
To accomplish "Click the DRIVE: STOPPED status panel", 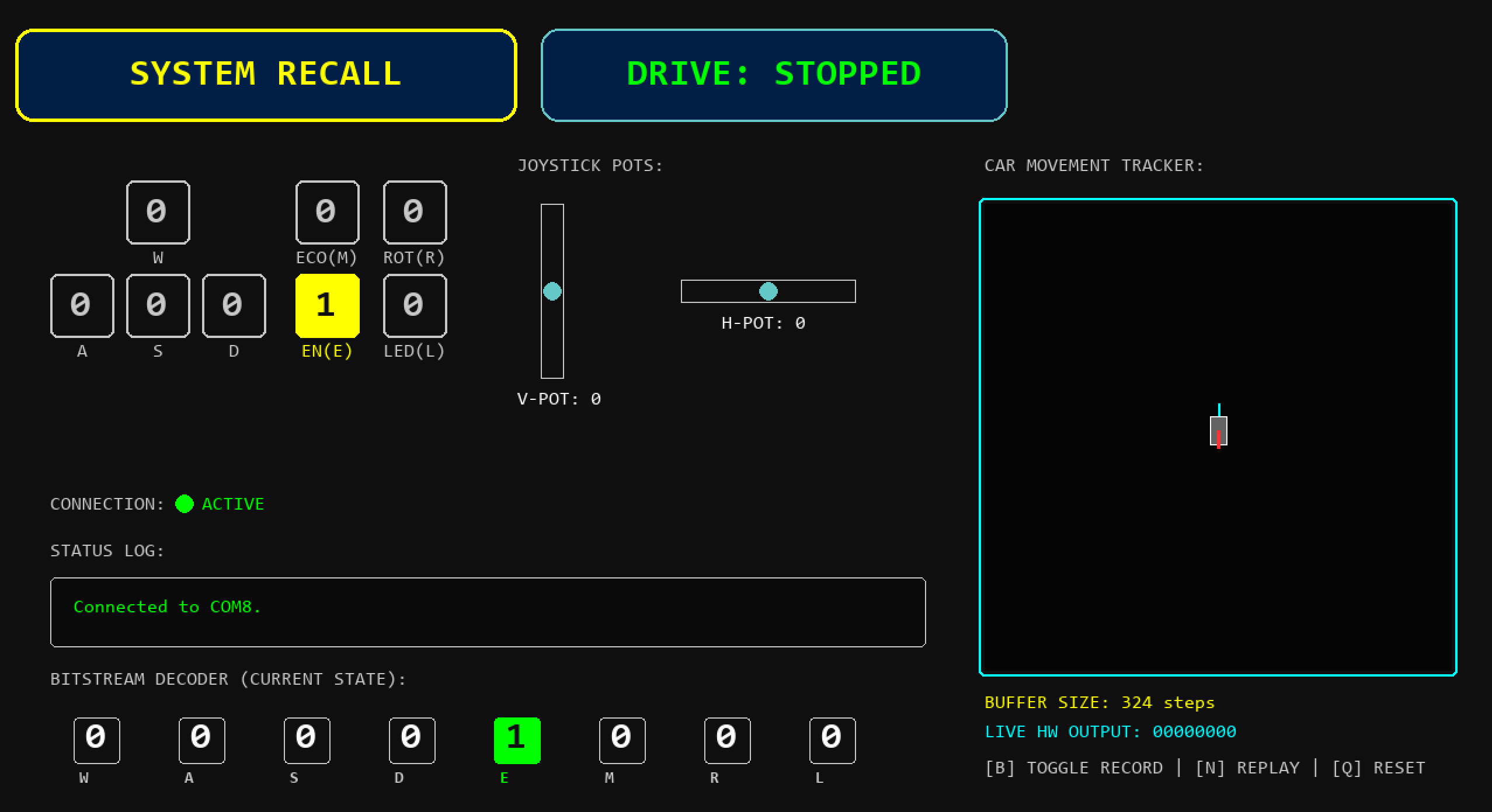I will (x=774, y=75).
